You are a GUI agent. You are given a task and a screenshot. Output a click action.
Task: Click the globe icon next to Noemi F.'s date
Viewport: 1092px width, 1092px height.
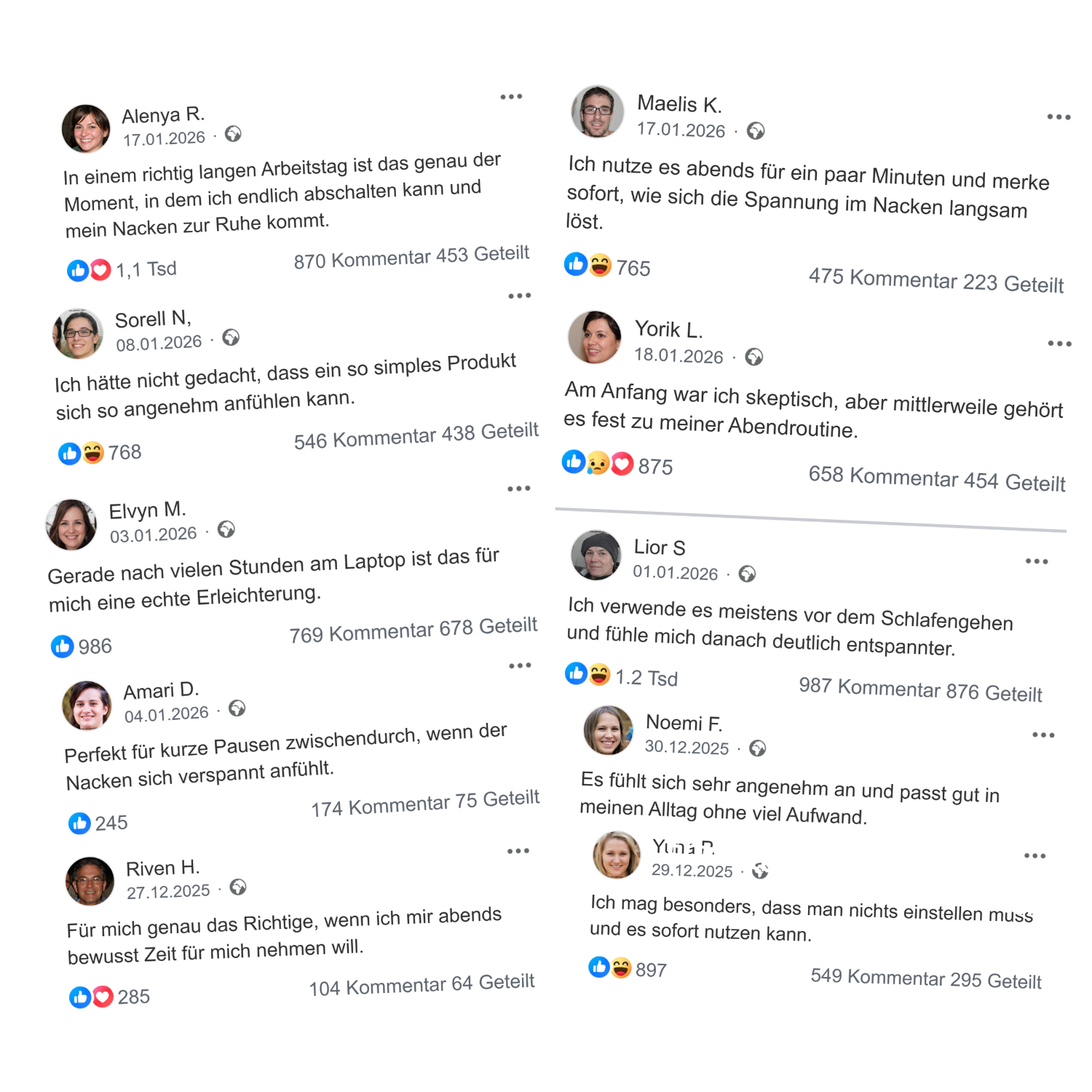pyautogui.click(x=757, y=748)
